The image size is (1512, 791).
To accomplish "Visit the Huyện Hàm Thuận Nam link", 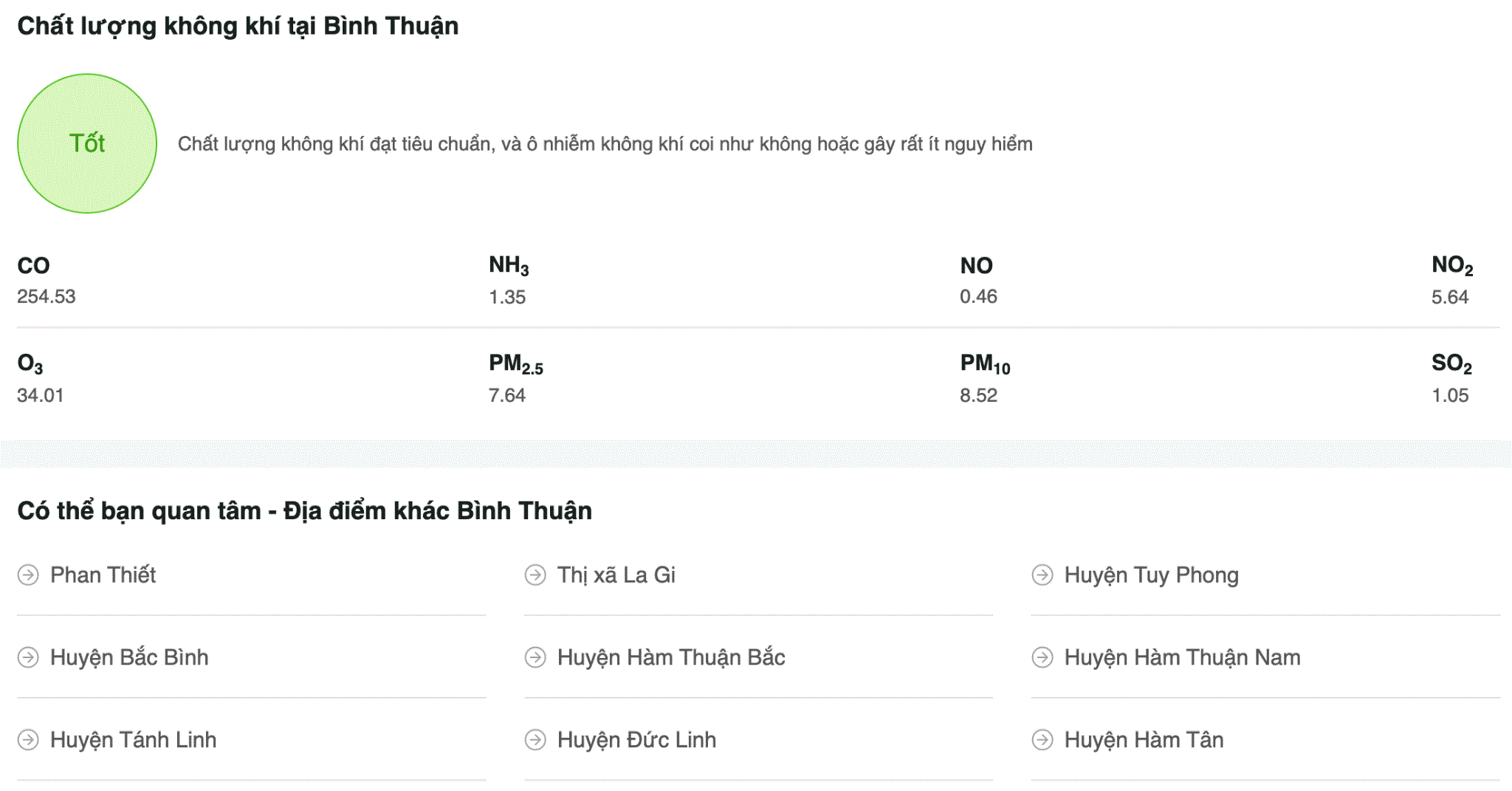I will point(1182,657).
